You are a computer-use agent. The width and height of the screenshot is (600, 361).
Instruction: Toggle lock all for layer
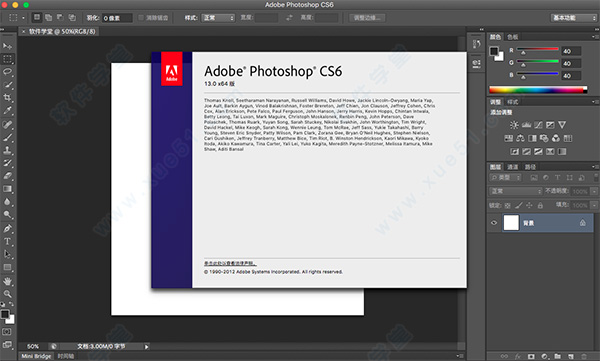(x=540, y=206)
